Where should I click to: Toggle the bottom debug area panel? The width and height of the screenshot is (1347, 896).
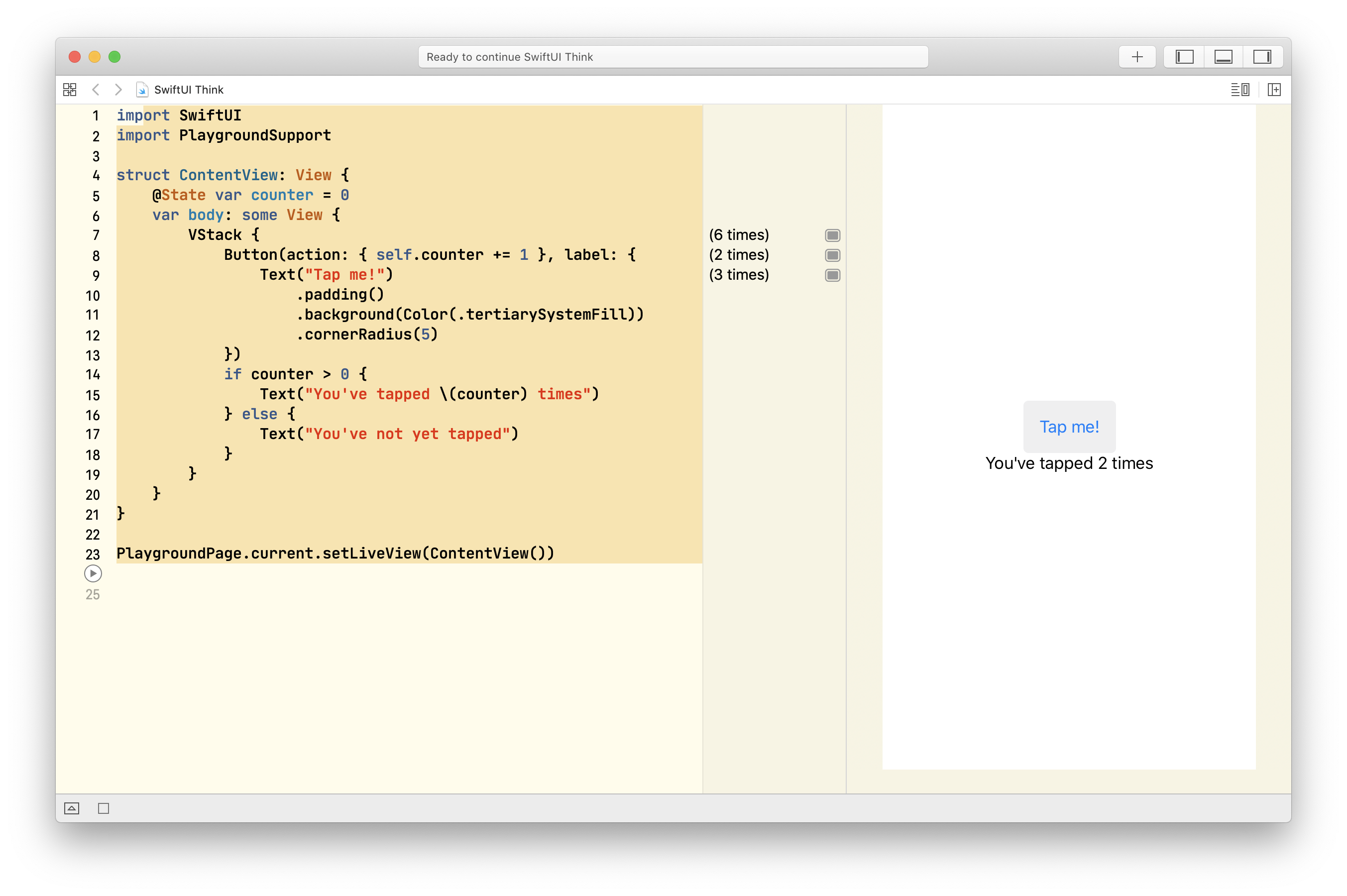pyautogui.click(x=1223, y=57)
